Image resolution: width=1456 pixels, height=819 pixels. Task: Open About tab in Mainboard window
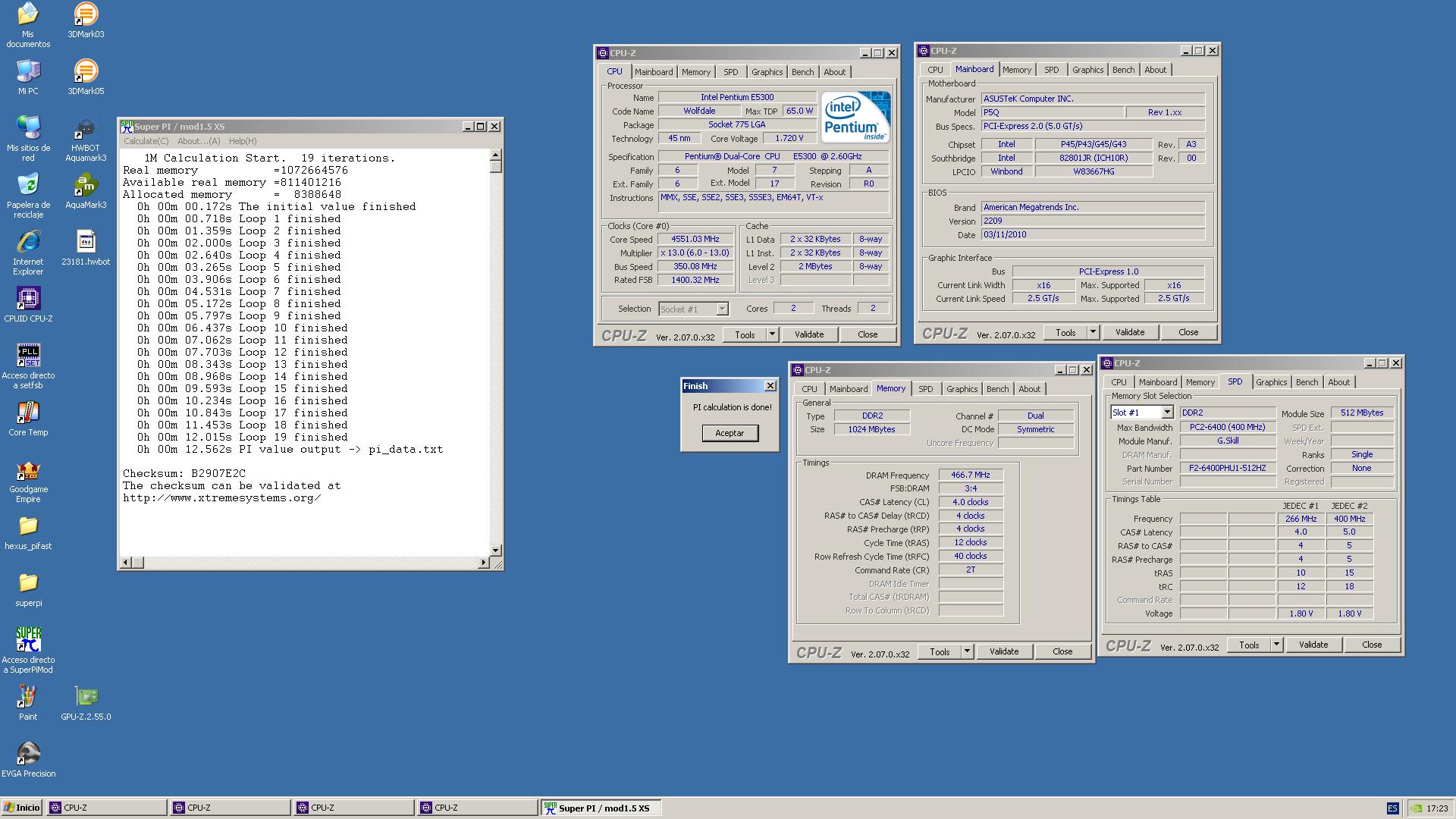coord(1155,70)
